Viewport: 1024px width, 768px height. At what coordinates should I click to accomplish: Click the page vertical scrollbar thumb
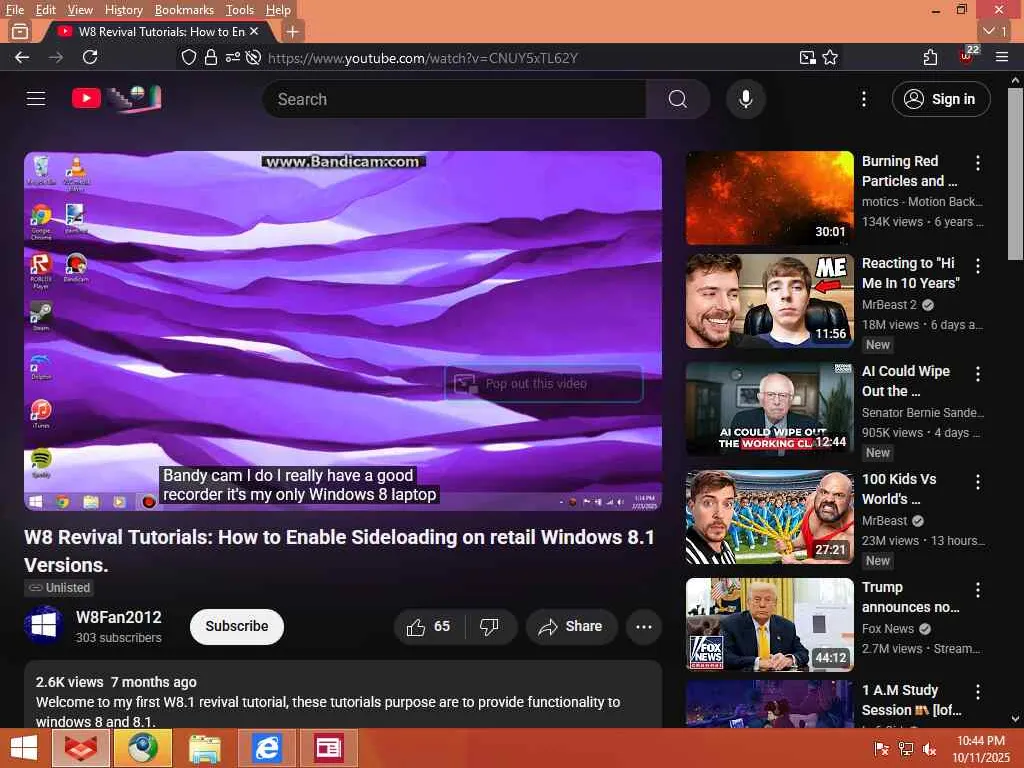(1015, 174)
